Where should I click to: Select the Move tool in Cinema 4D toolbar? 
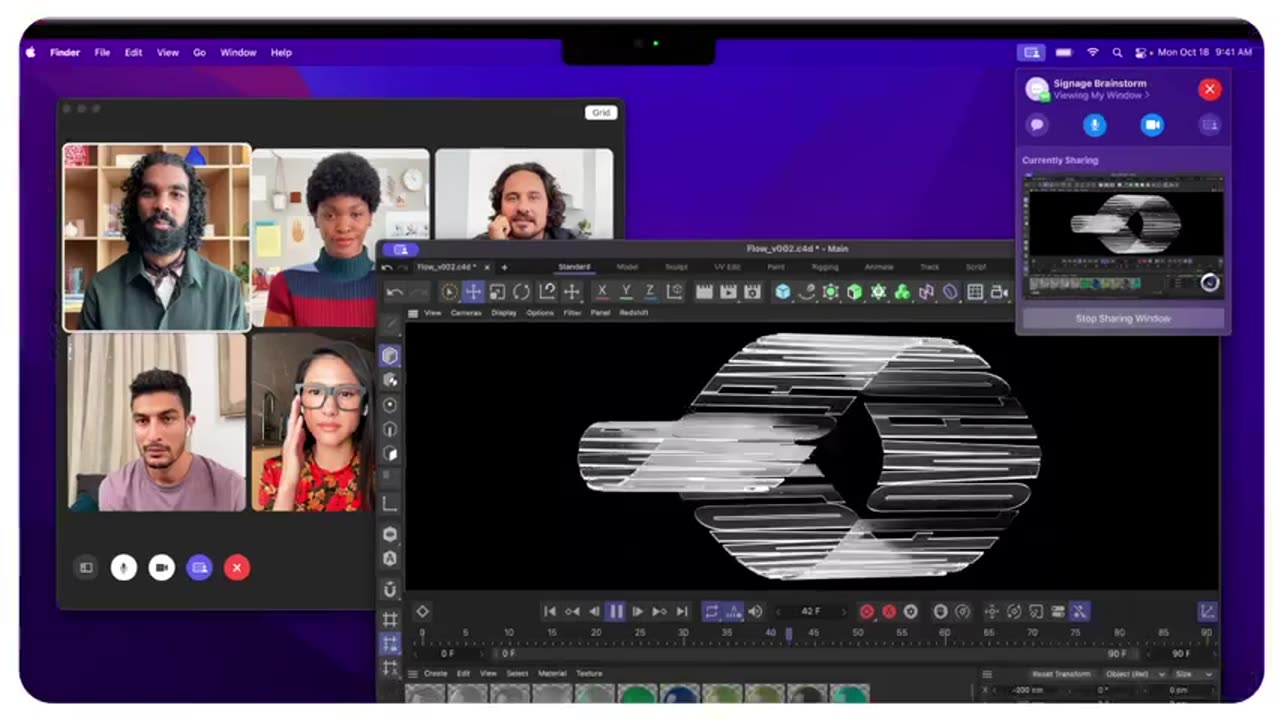(x=473, y=292)
